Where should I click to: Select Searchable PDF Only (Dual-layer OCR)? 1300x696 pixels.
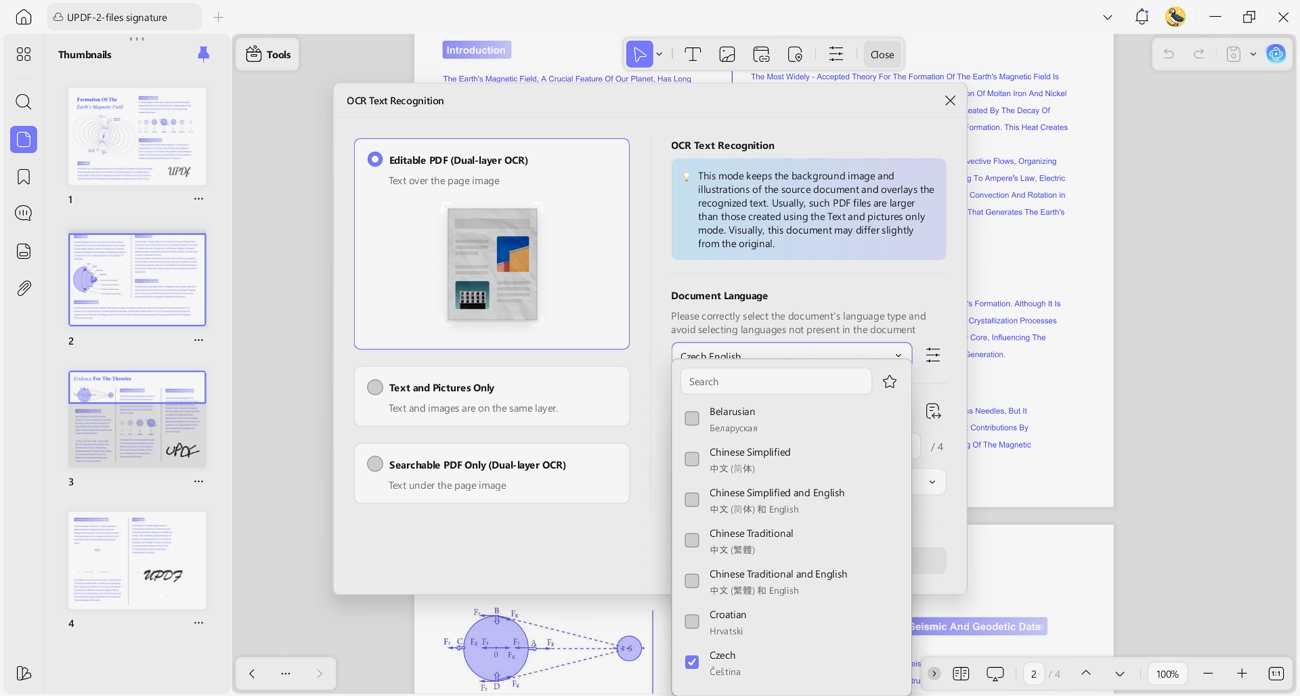(375, 464)
